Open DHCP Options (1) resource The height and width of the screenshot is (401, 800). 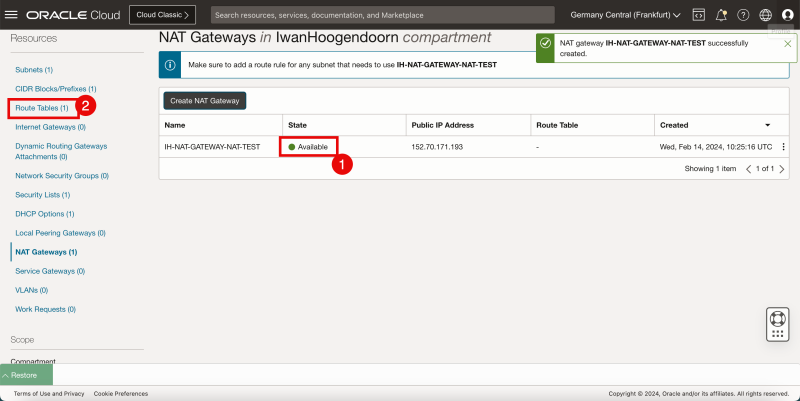(x=44, y=214)
